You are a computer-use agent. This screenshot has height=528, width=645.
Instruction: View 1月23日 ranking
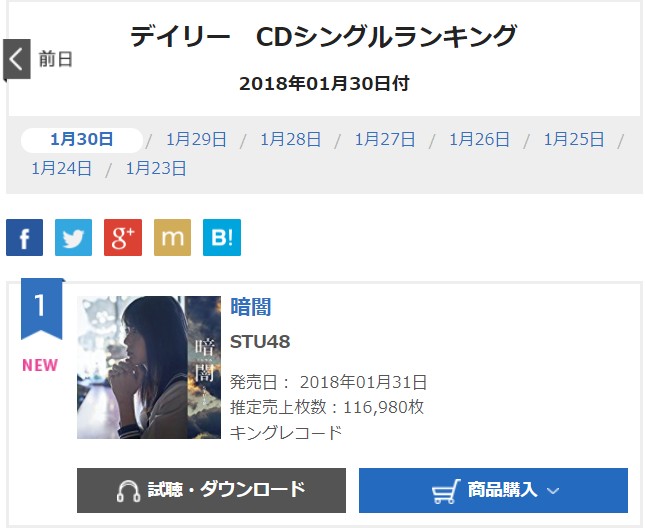pyautogui.click(x=156, y=169)
